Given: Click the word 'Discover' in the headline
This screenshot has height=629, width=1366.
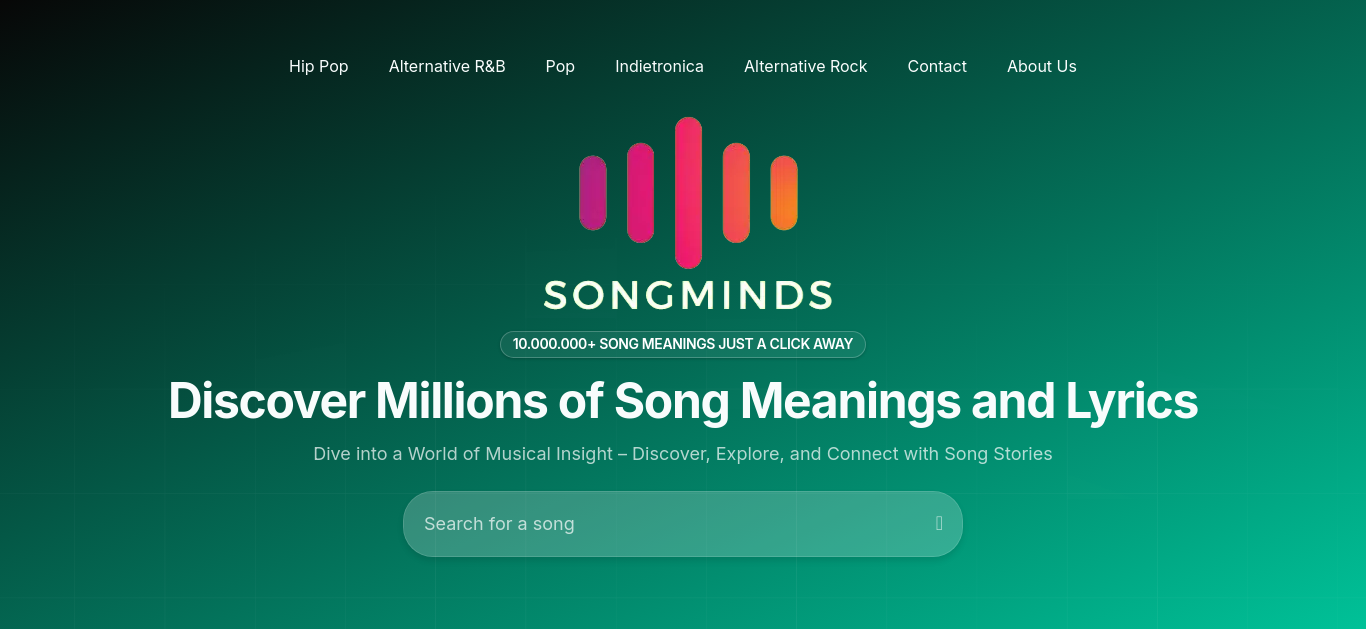Looking at the screenshot, I should (266, 401).
